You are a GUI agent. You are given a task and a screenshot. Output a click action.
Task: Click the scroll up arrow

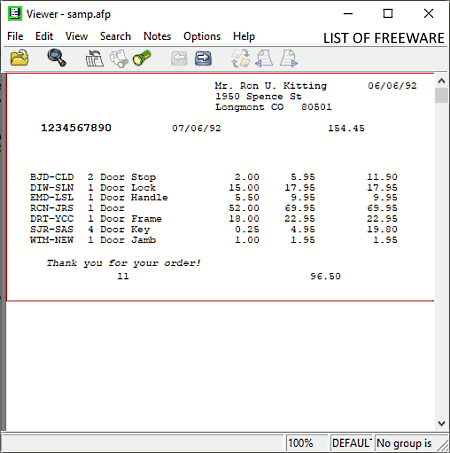click(442, 81)
